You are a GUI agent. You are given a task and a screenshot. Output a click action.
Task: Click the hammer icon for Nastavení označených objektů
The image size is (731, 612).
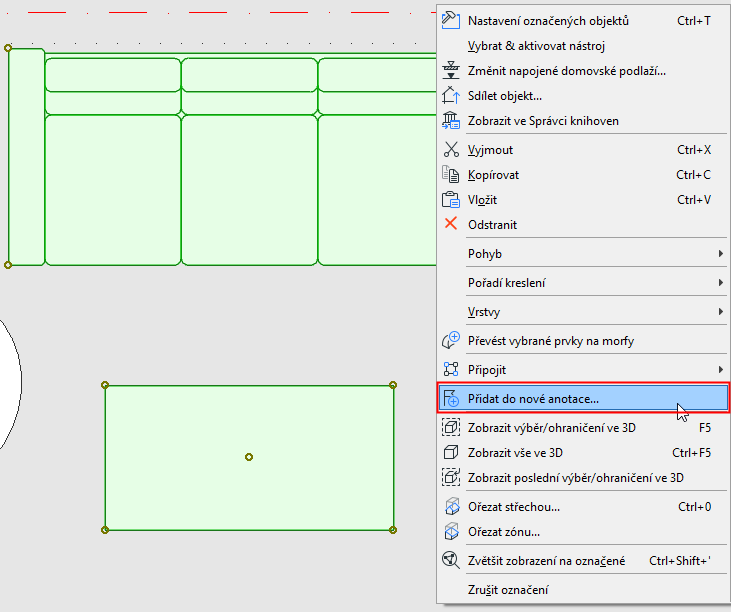tap(450, 21)
